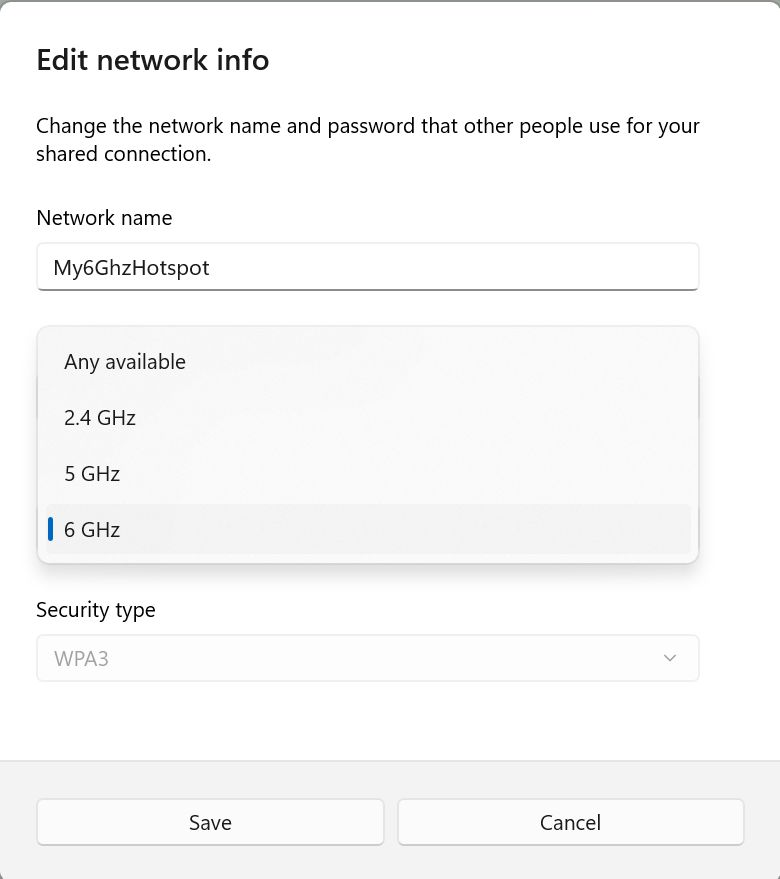This screenshot has height=879, width=780.
Task: Choose the 2.4 GHz band option
Action: click(100, 418)
